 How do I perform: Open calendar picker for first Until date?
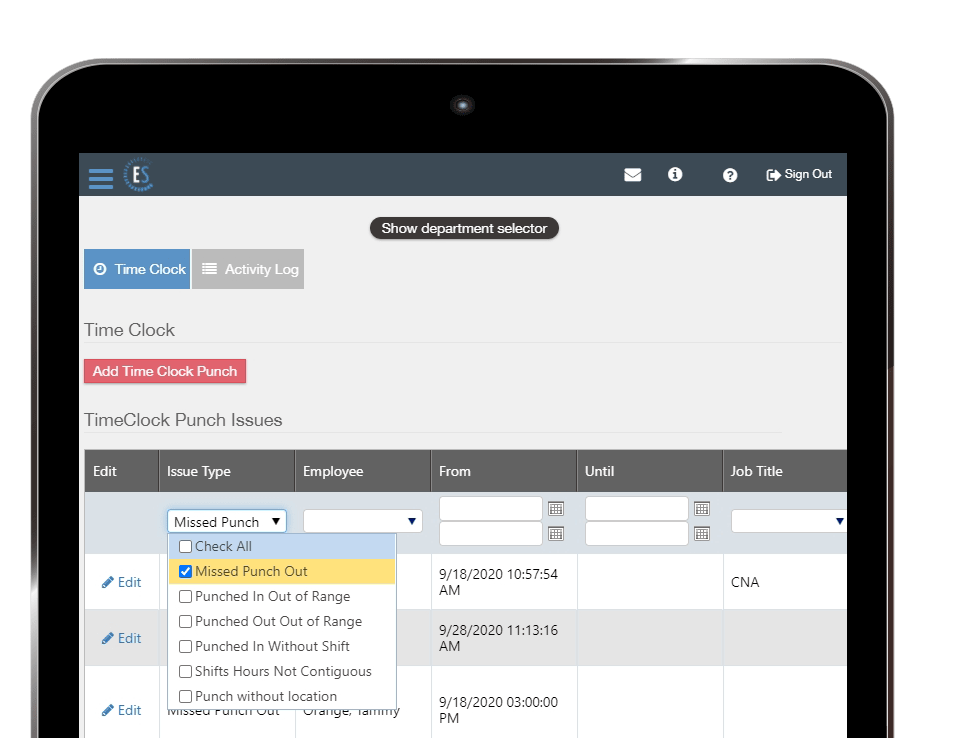point(702,509)
